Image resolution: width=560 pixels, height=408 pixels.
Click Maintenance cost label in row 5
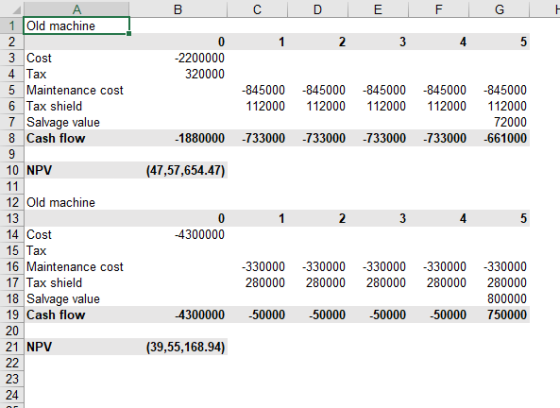[75, 90]
